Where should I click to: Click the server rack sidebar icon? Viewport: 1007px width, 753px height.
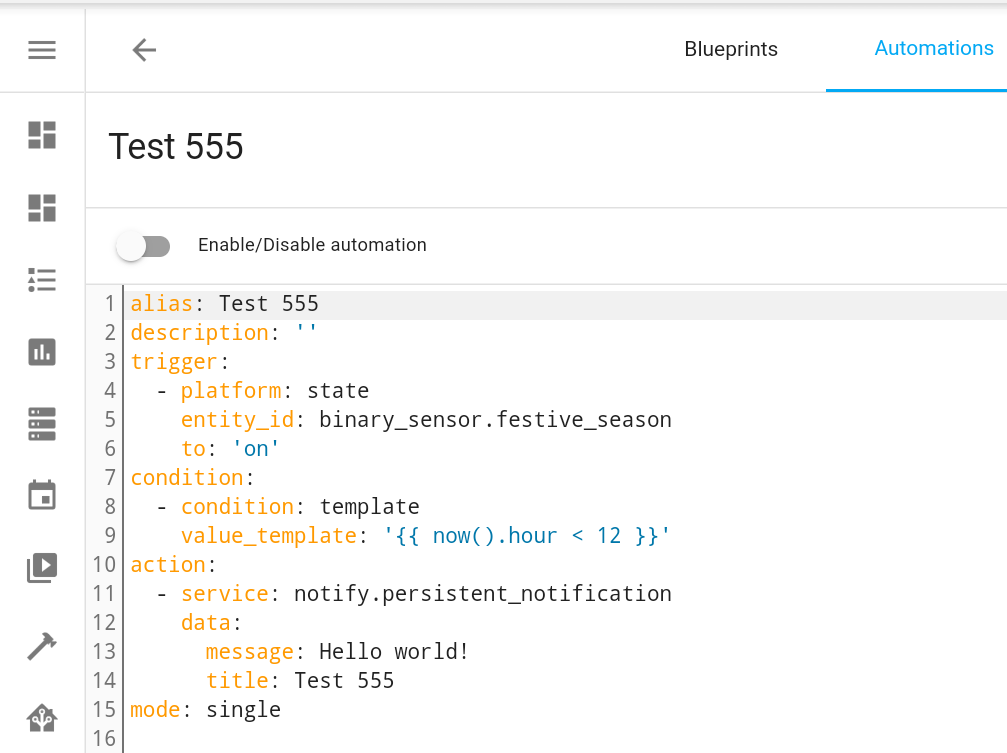[42, 424]
